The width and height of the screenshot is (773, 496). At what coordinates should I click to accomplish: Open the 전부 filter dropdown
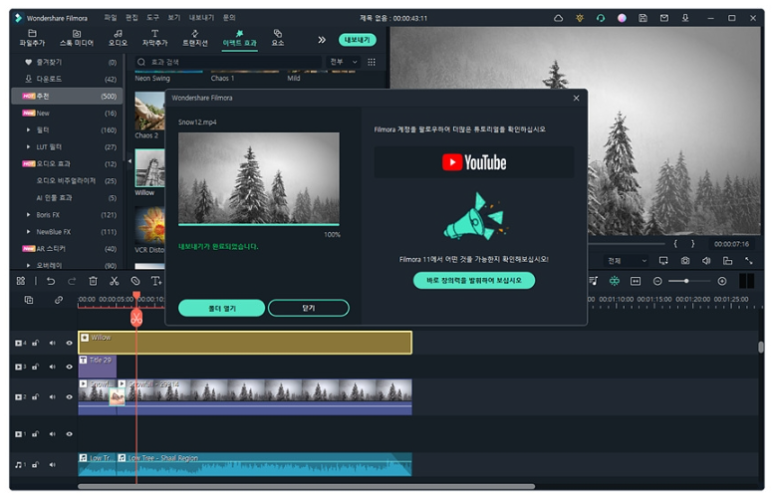click(344, 62)
